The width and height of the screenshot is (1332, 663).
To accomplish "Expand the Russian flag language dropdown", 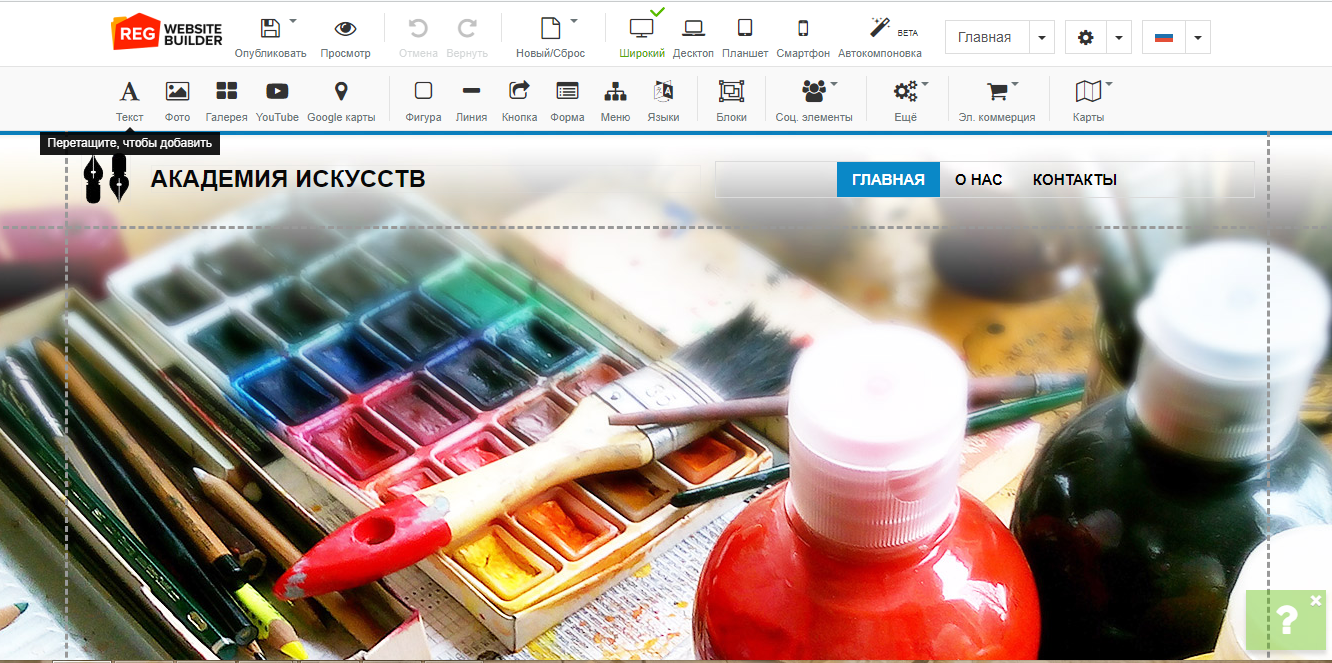I will click(1197, 38).
